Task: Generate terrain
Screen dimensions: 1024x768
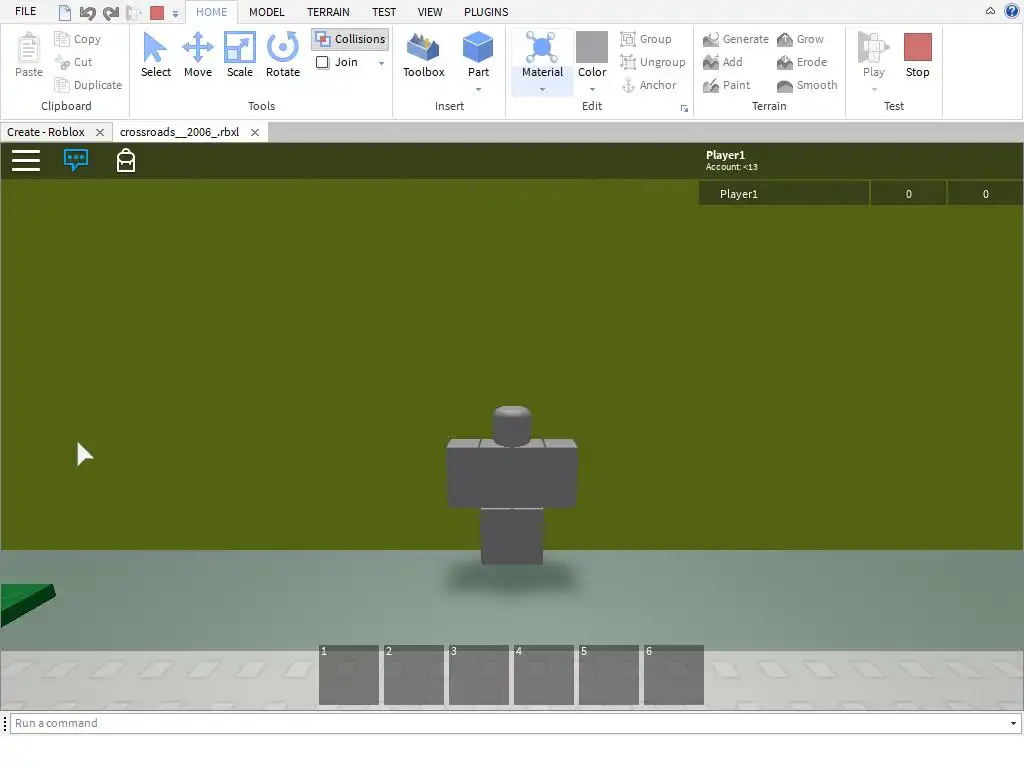Action: (x=736, y=39)
